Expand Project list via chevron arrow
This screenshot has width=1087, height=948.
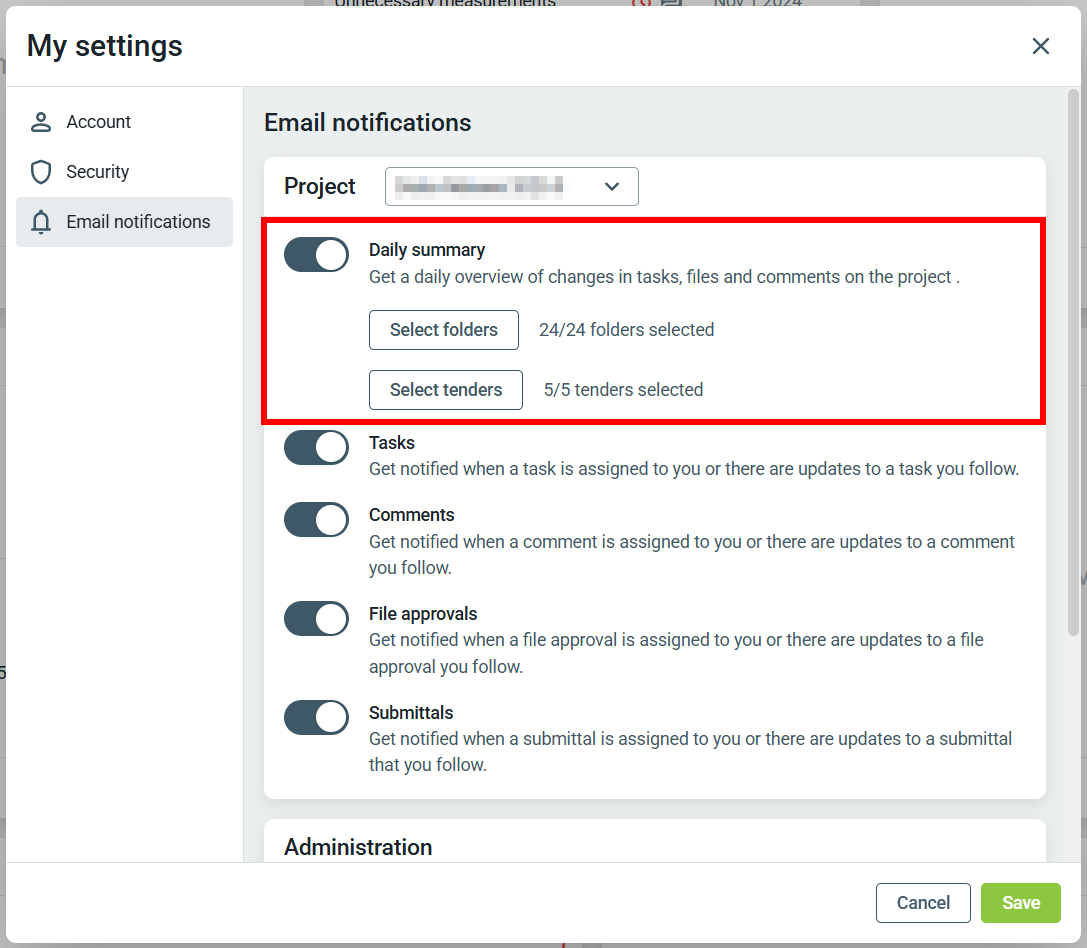pos(612,187)
